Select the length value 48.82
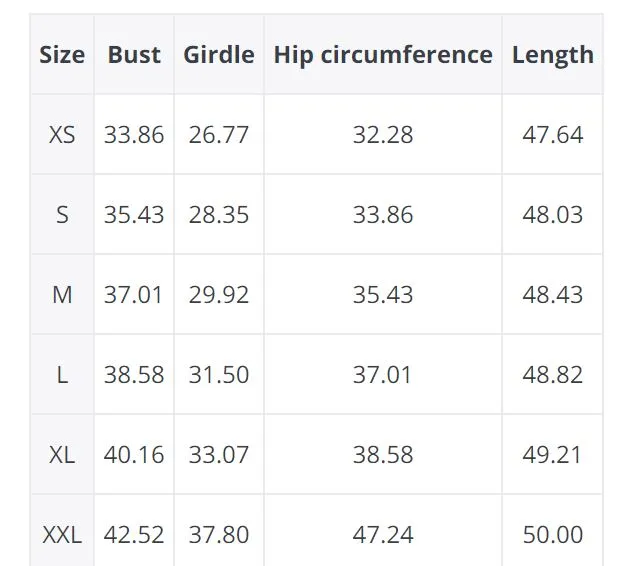The width and height of the screenshot is (629, 566). click(x=552, y=375)
